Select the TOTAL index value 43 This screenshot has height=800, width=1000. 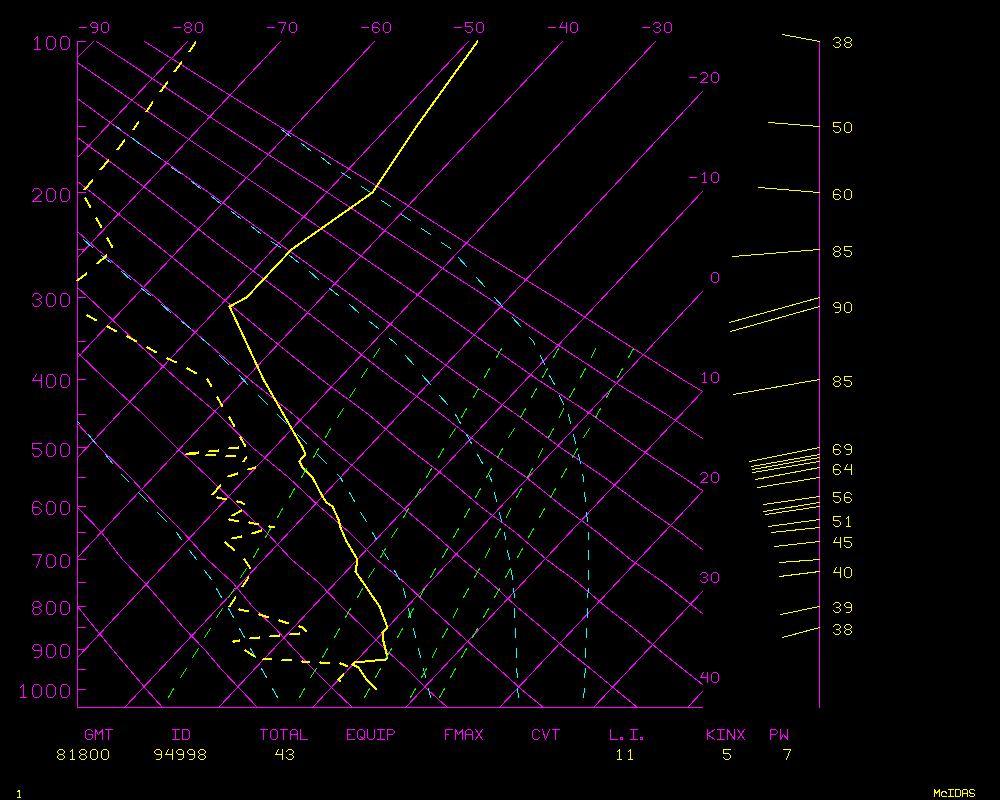pos(285,755)
